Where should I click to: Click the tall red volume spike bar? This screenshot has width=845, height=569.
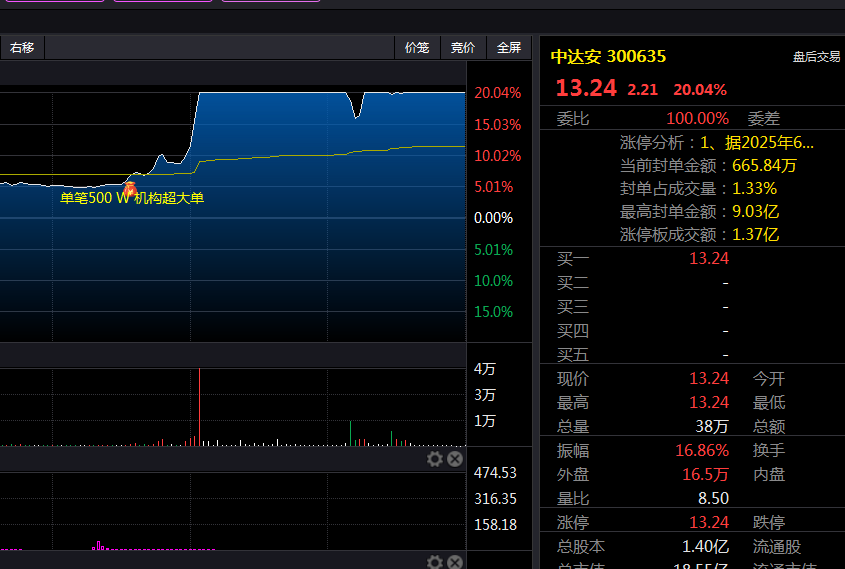click(x=199, y=407)
